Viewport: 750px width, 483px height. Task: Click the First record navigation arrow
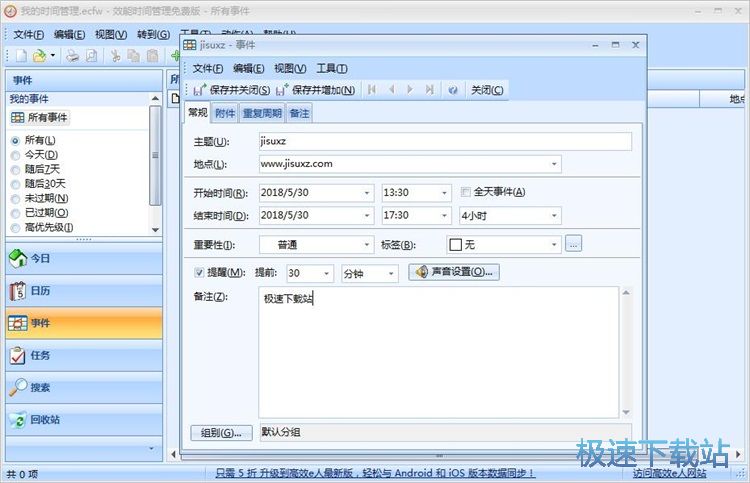(x=372, y=89)
